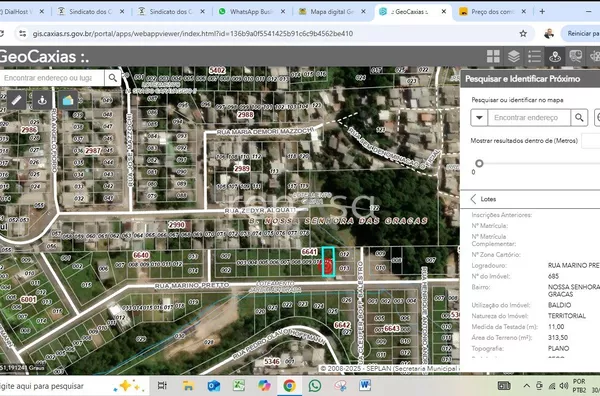Open Outlook from the taskbar
Screen dimensions: 600x396
pos(214,386)
